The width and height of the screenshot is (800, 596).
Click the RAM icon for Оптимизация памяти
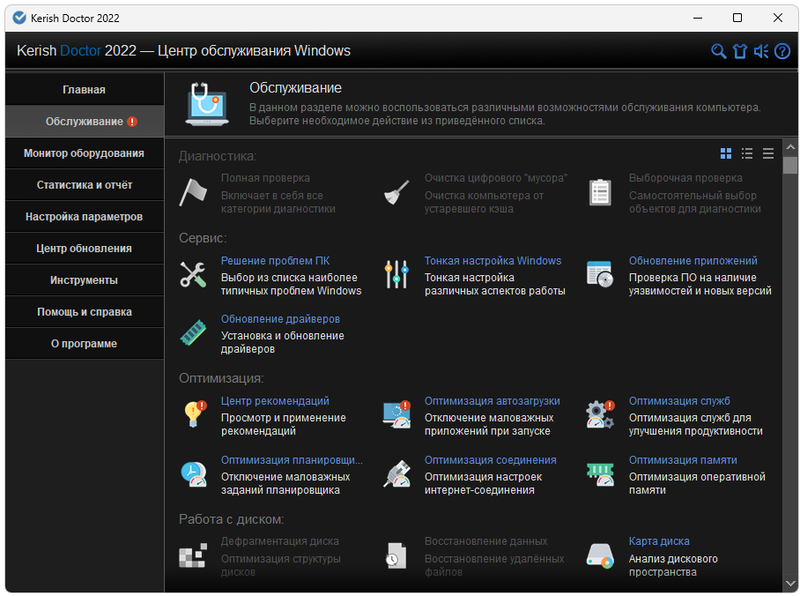click(x=600, y=474)
